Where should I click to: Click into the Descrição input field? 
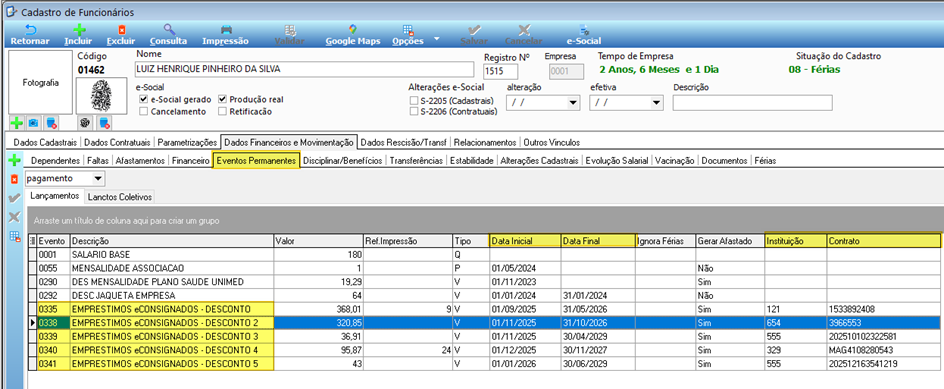pos(752,103)
